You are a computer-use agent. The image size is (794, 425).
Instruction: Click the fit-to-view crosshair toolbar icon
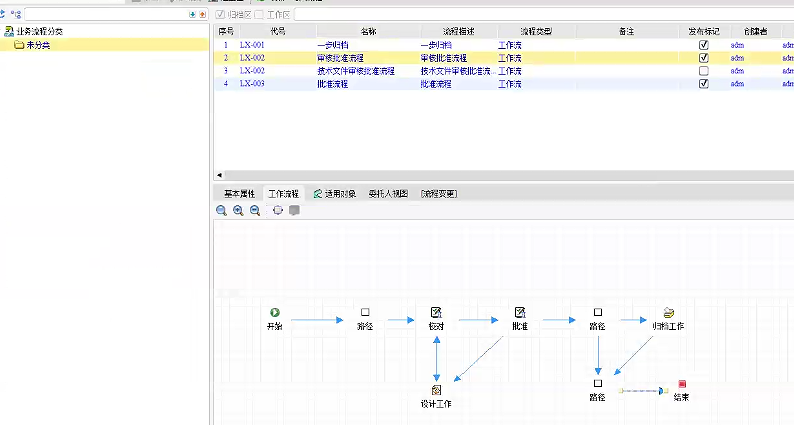coord(277,211)
